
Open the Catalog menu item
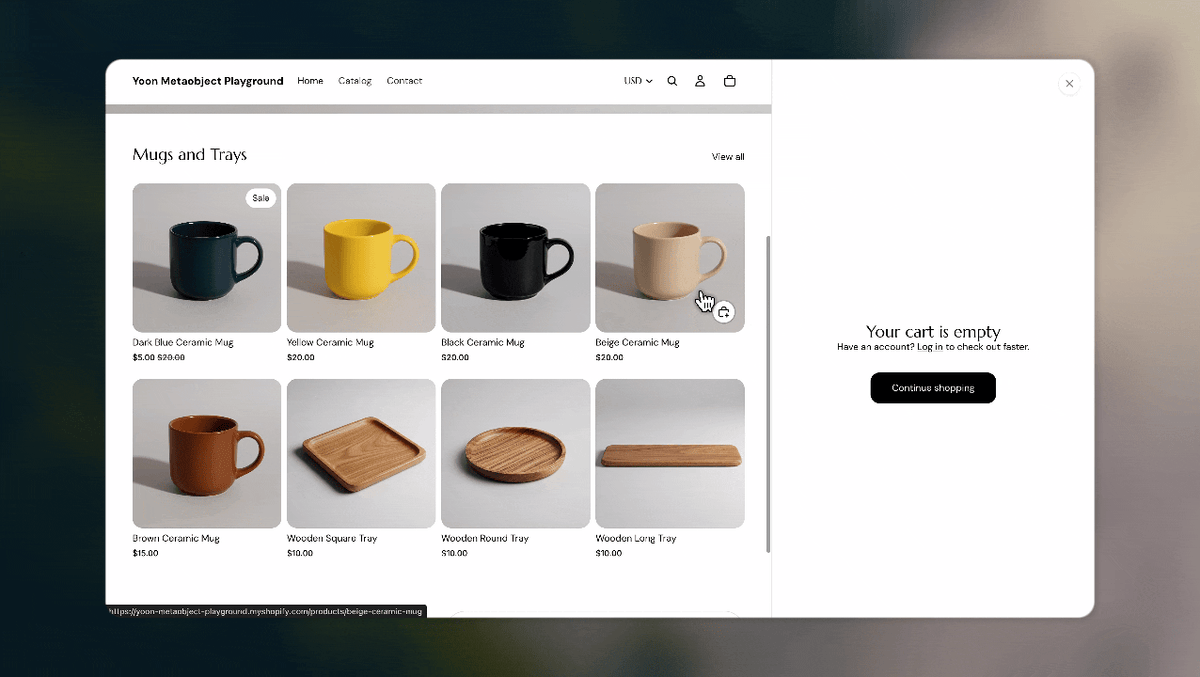355,81
